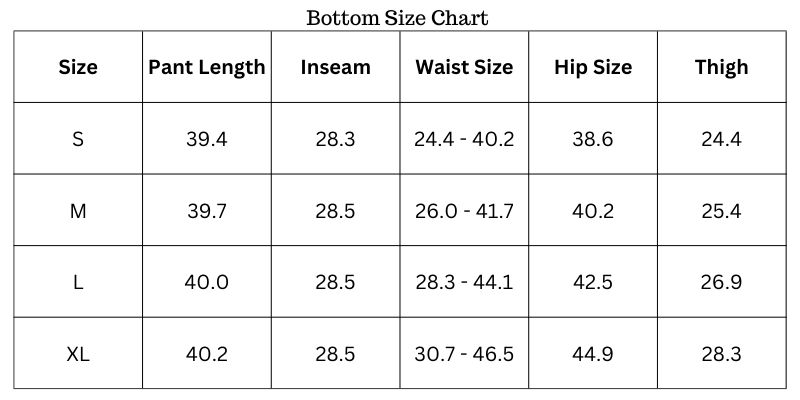
Task: Click hip size value 44.9
Action: click(x=593, y=354)
